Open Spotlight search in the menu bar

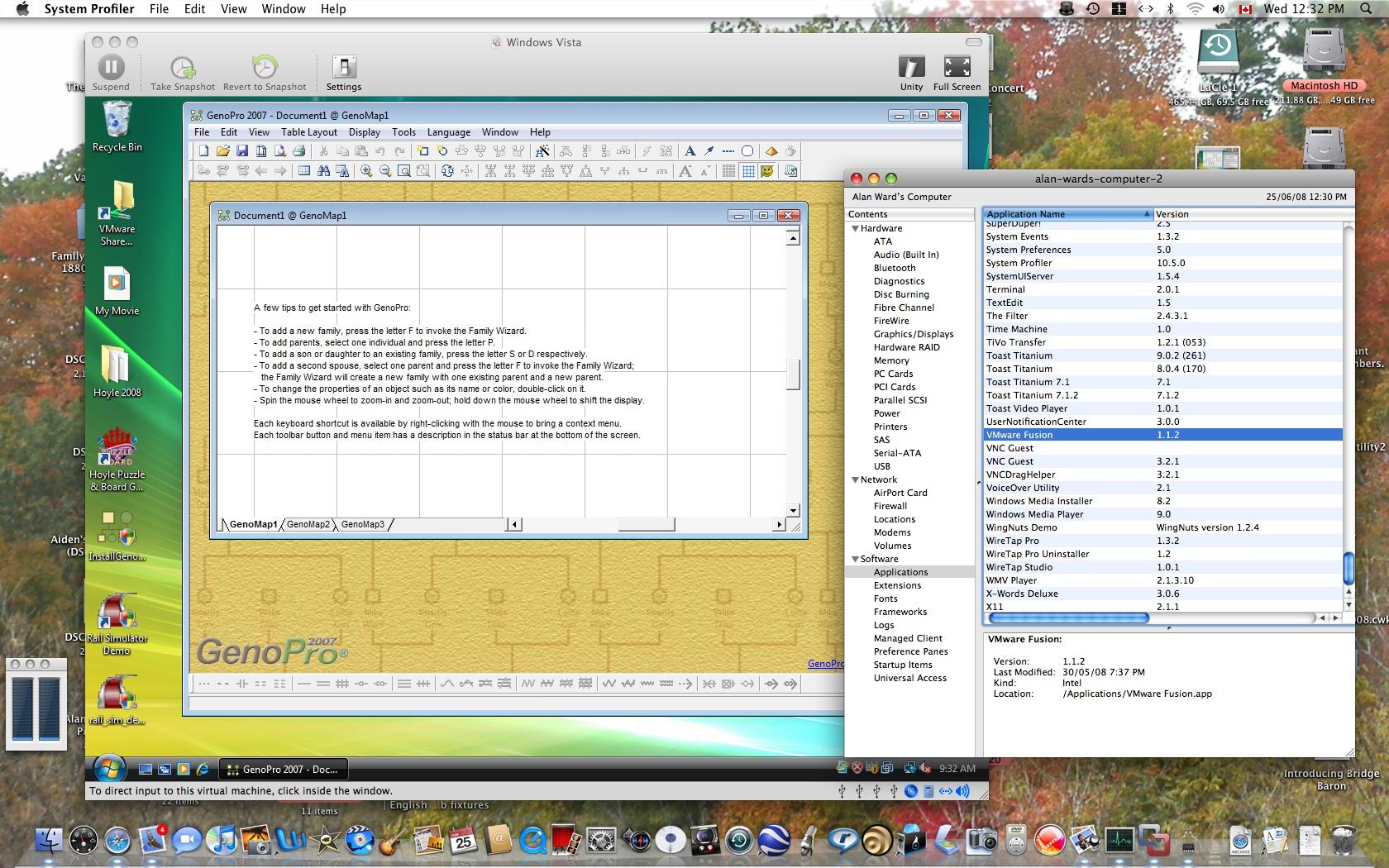coord(1366,8)
